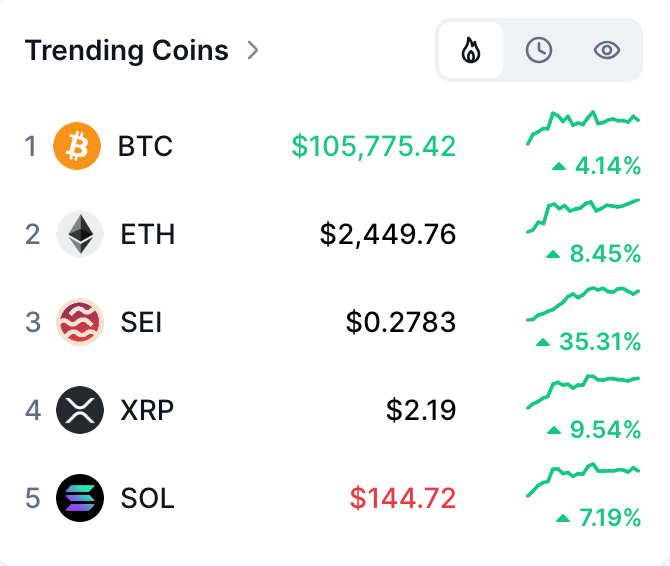Click the XRP black logo icon
Image resolution: width=670 pixels, height=566 pixels.
coord(80,410)
